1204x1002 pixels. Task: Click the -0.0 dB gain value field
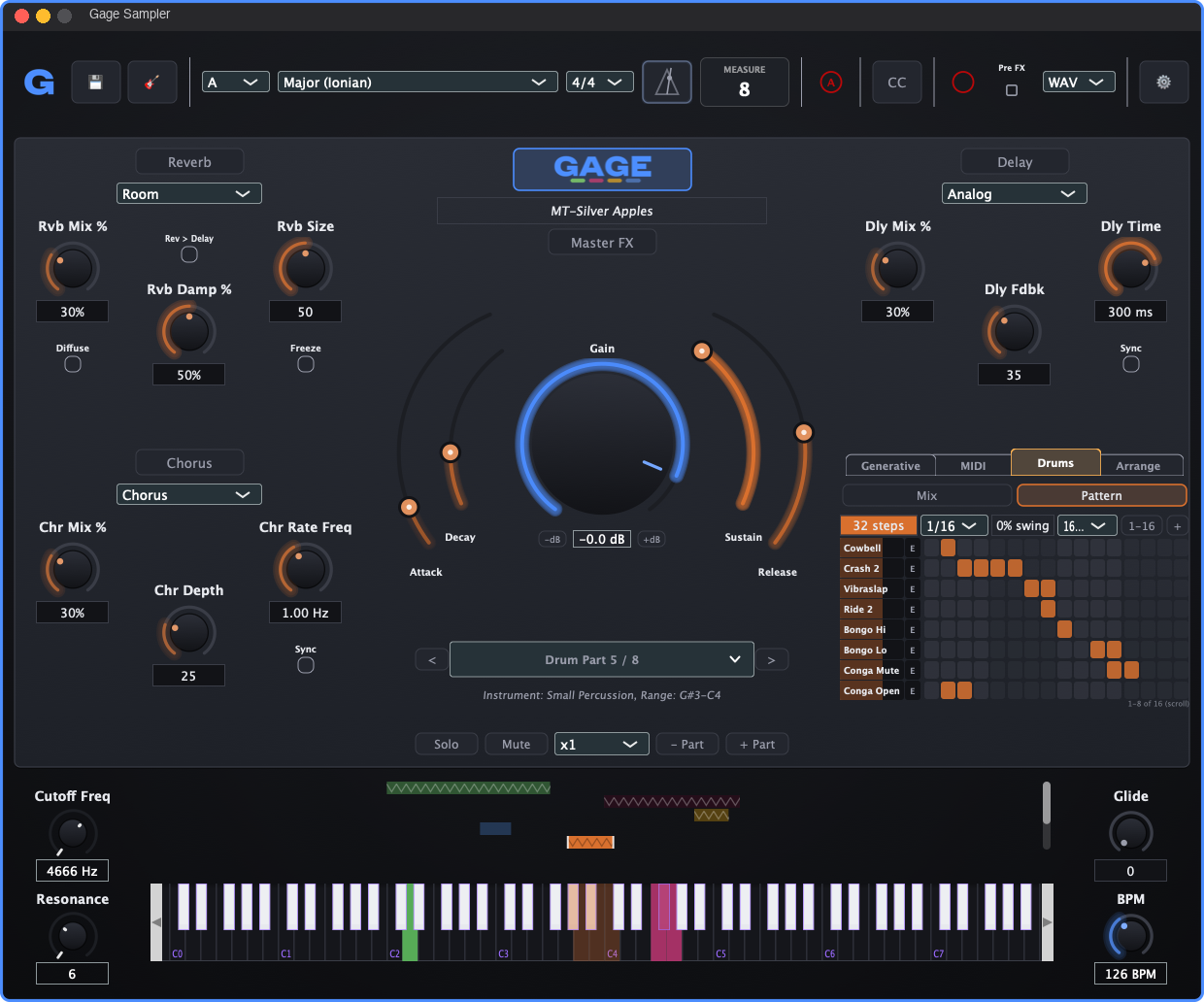[x=602, y=539]
